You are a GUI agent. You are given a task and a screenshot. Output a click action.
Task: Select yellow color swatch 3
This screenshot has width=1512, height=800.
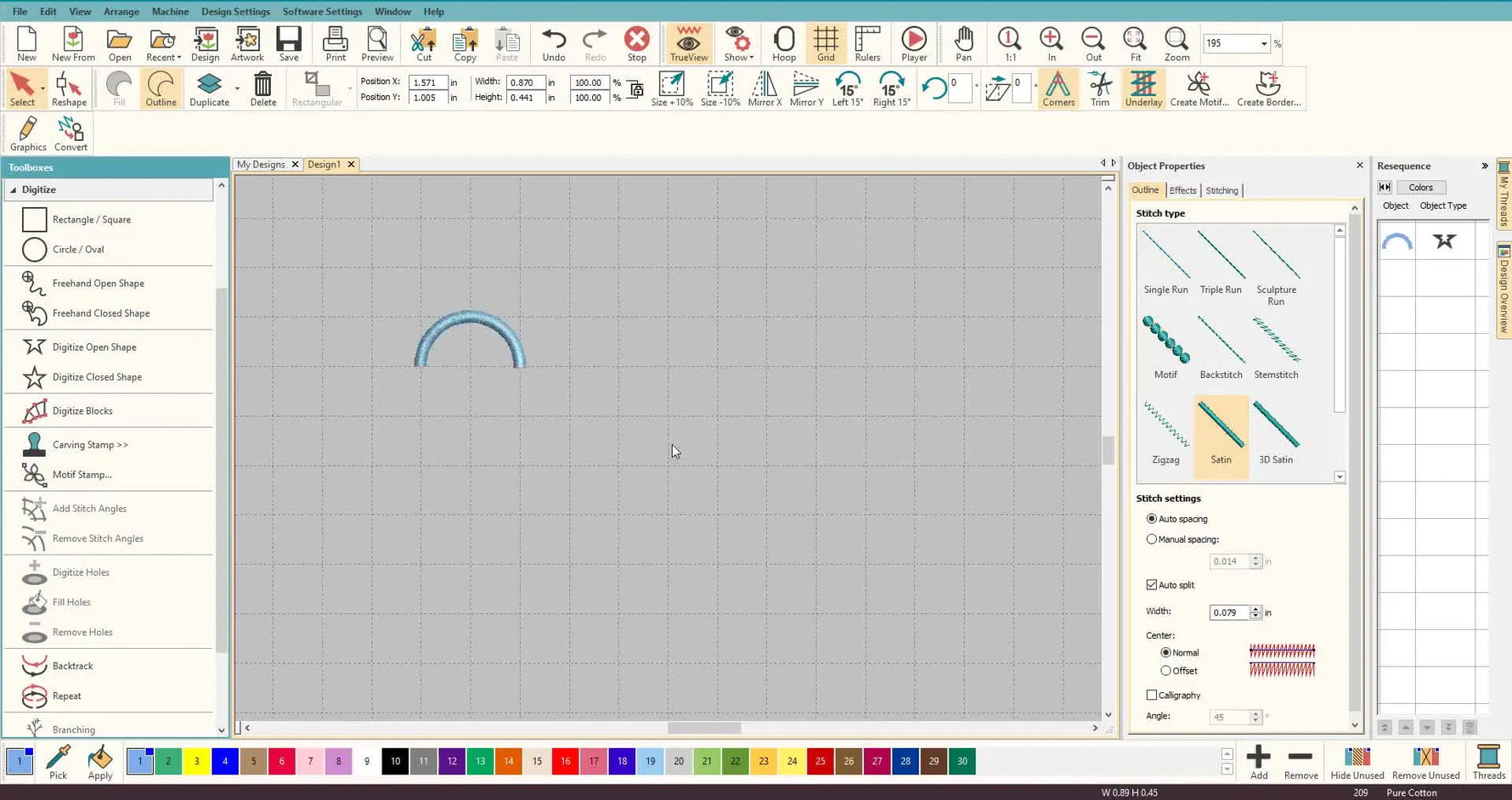196,762
